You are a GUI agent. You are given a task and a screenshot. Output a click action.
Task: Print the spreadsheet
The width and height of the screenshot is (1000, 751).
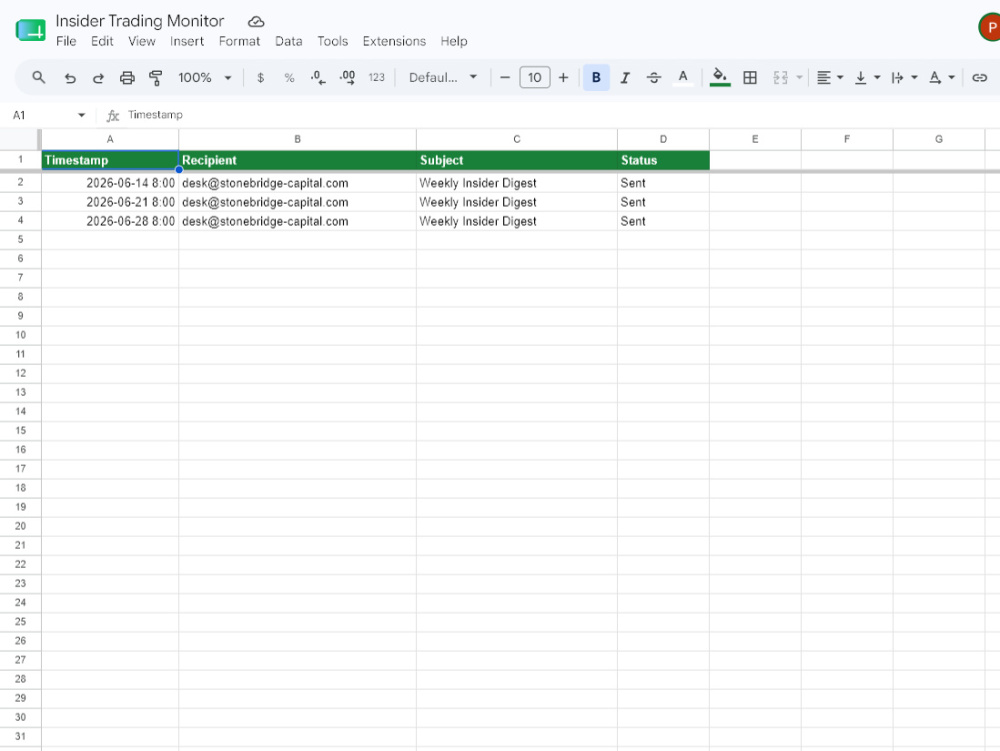[x=127, y=78]
